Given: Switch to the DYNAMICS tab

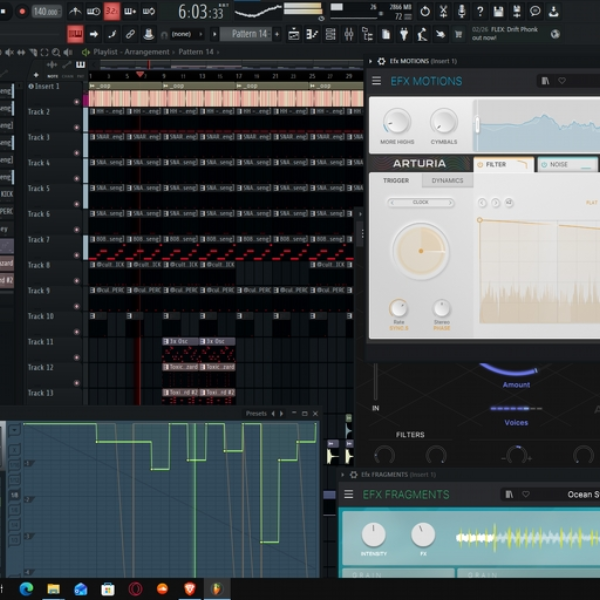Looking at the screenshot, I should (447, 180).
